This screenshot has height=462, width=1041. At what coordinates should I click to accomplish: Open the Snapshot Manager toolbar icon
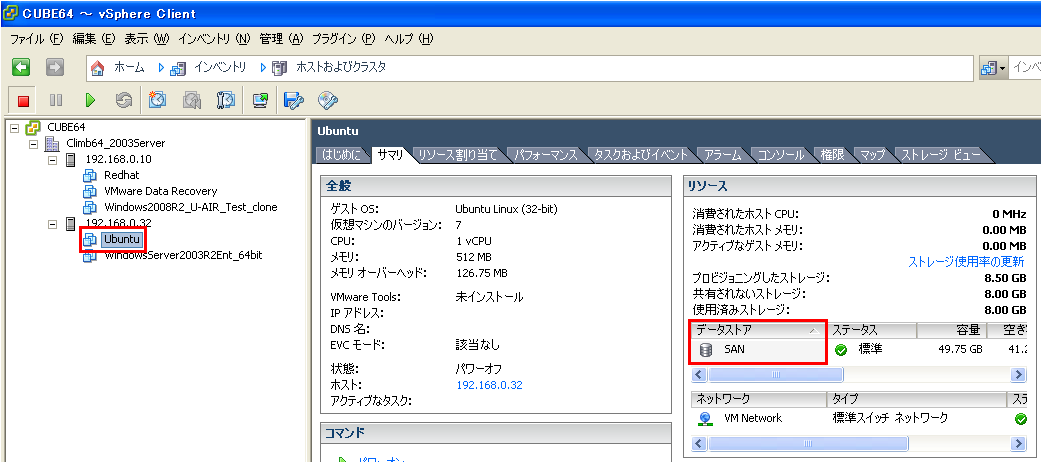coord(226,100)
